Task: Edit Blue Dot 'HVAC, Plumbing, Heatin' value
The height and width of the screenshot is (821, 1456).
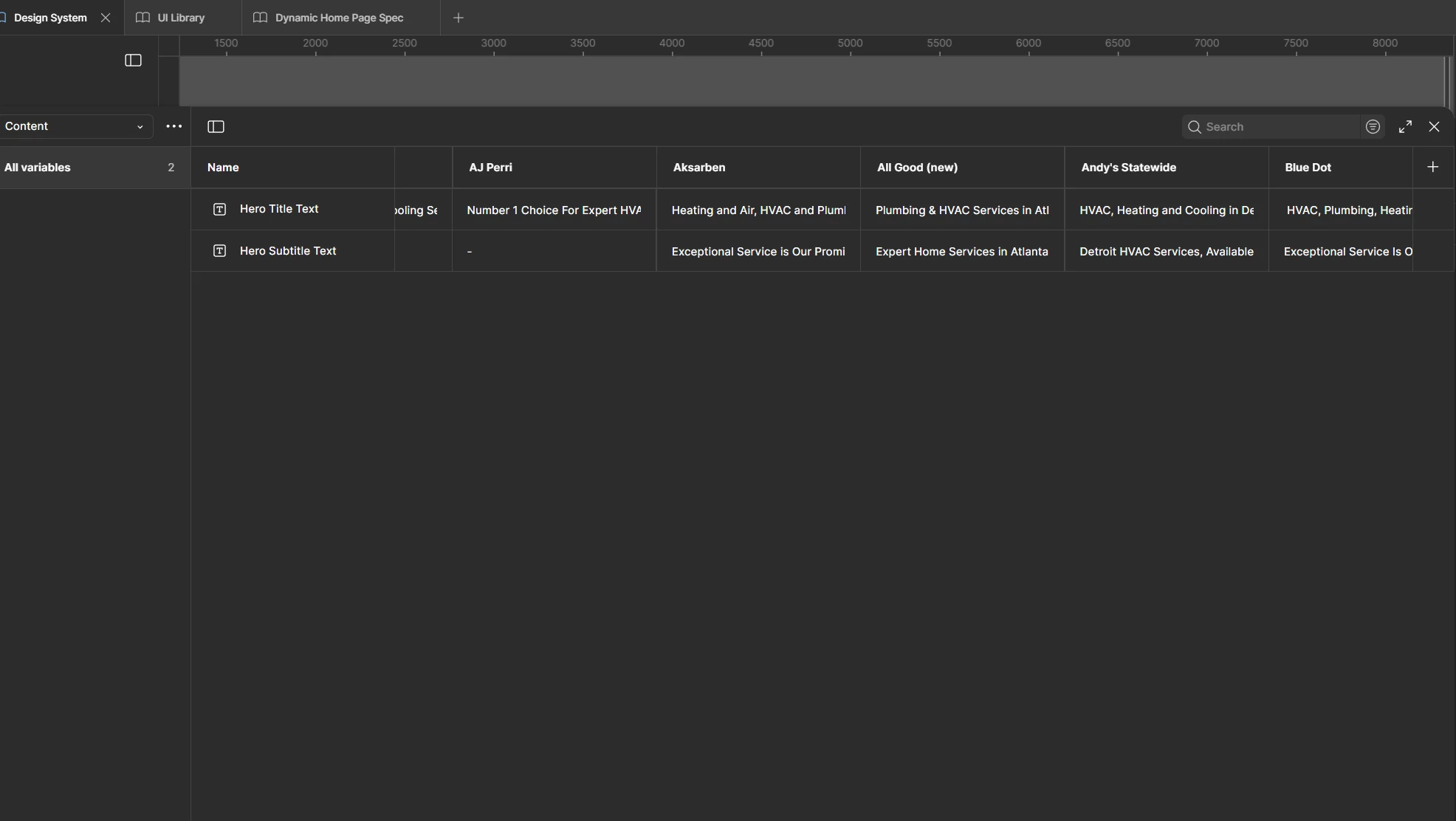Action: click(1341, 210)
